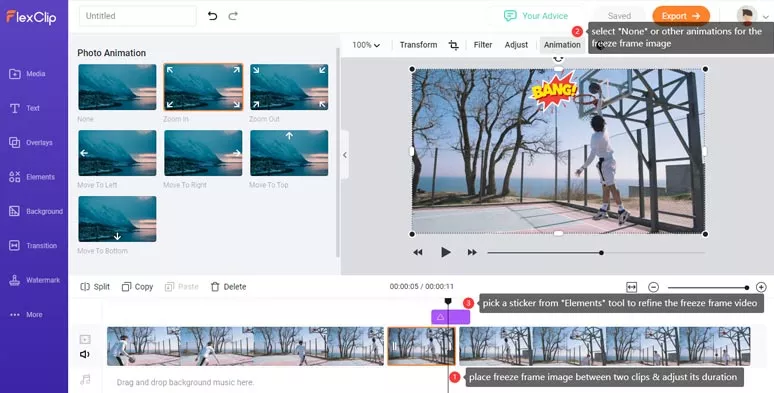
Task: Click the background music note icon
Action: 85,380
